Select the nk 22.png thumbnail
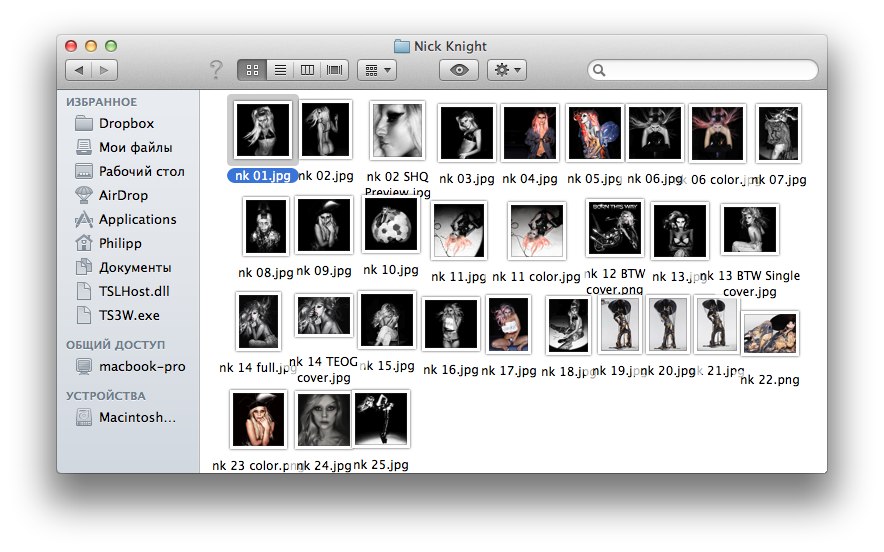Image resolution: width=884 pixels, height=552 pixels. point(770,333)
